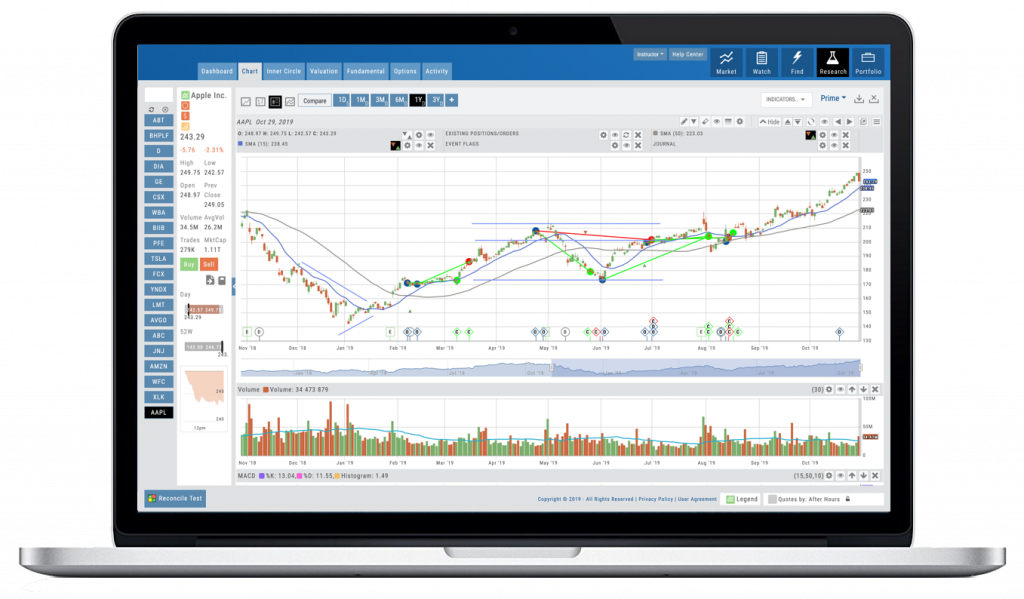
Task: Click the chart refresh icon in the toolbar
Action: pyautogui.click(x=810, y=121)
